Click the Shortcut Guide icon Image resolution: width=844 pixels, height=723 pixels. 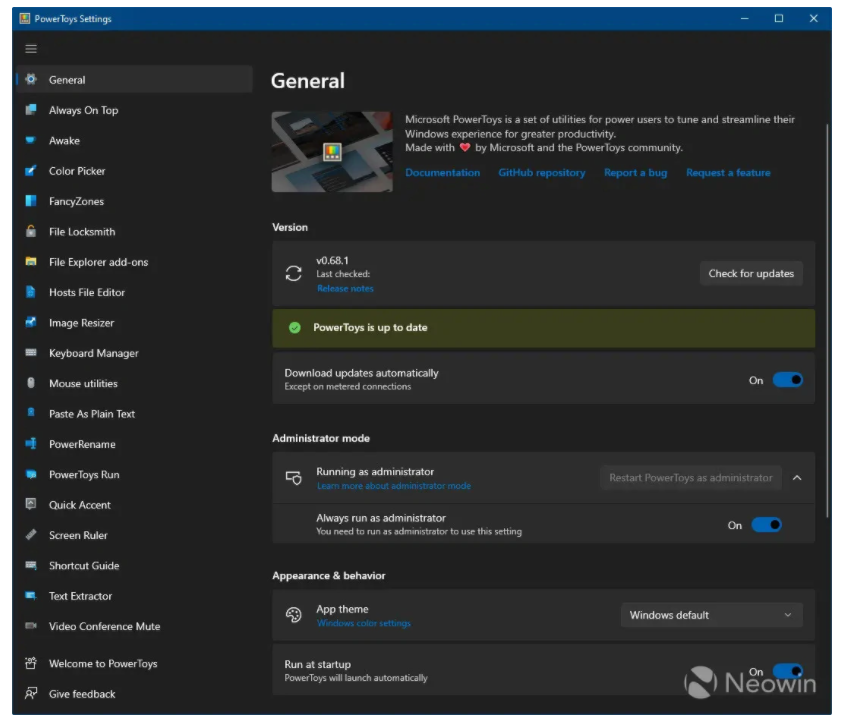pyautogui.click(x=31, y=565)
